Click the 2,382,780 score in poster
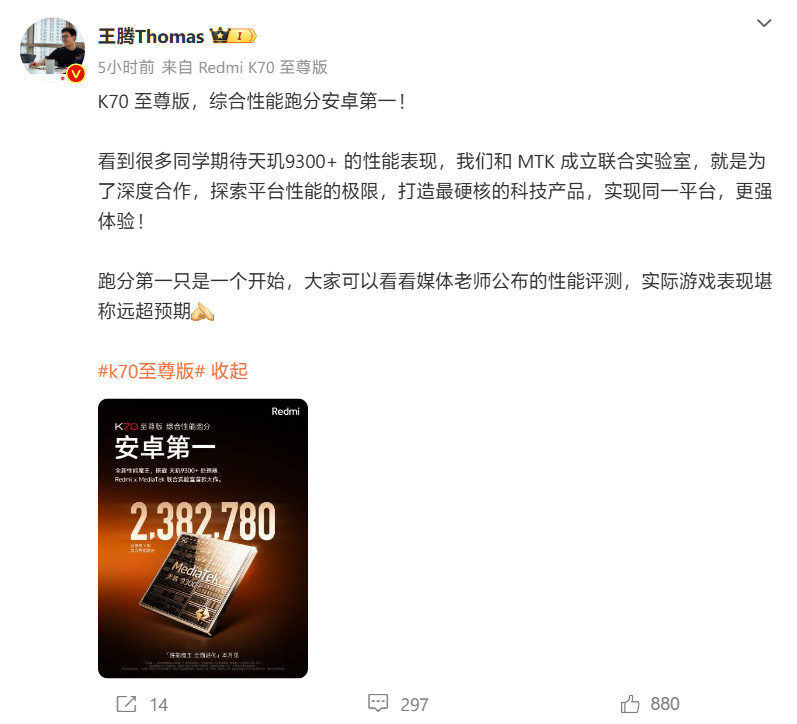Image resolution: width=797 pixels, height=724 pixels. pos(203,522)
